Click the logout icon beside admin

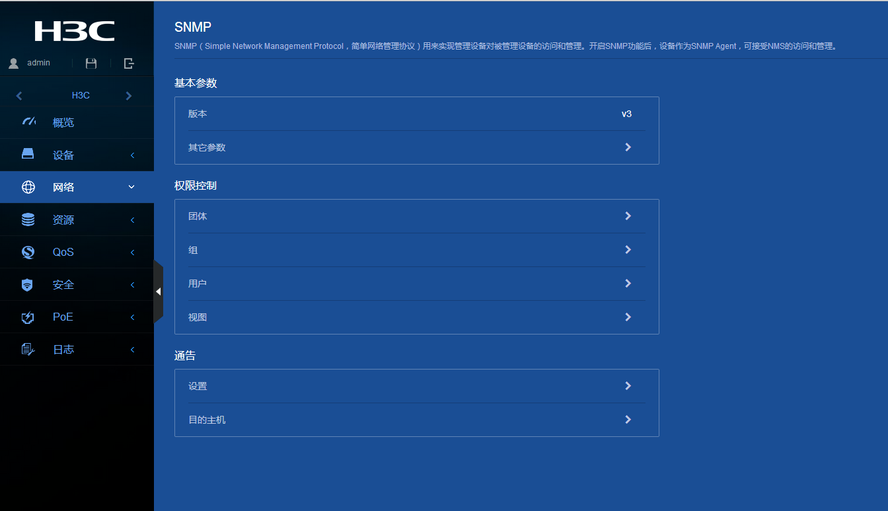tap(129, 63)
